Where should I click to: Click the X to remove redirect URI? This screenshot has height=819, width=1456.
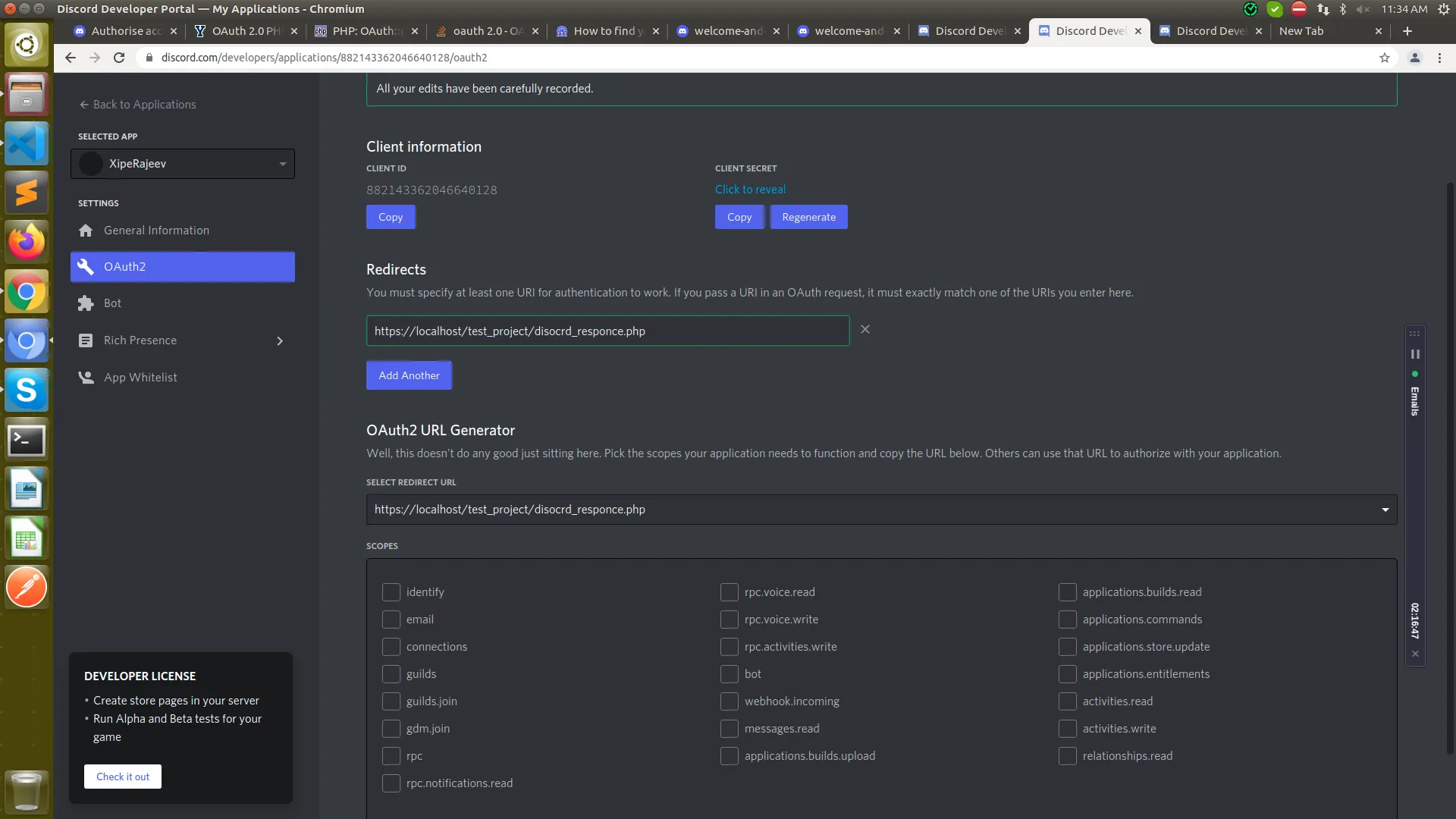864,329
